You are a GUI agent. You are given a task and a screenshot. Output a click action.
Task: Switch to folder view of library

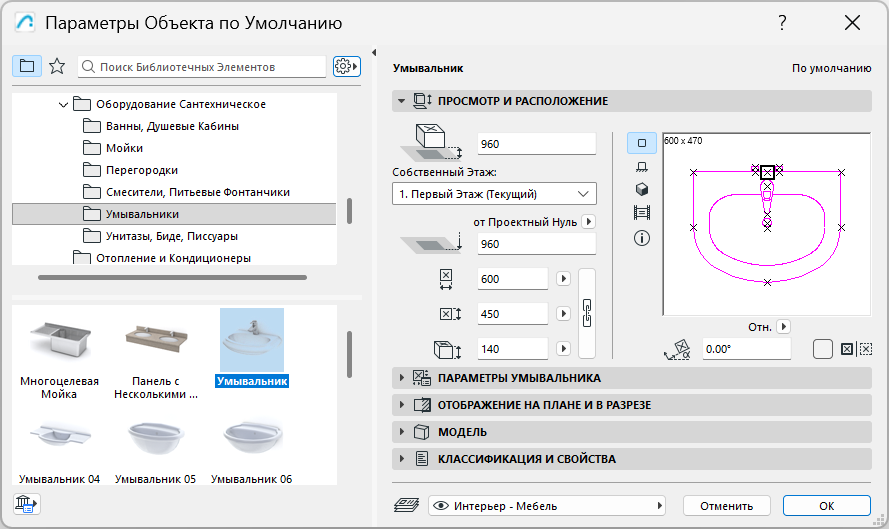[27, 66]
